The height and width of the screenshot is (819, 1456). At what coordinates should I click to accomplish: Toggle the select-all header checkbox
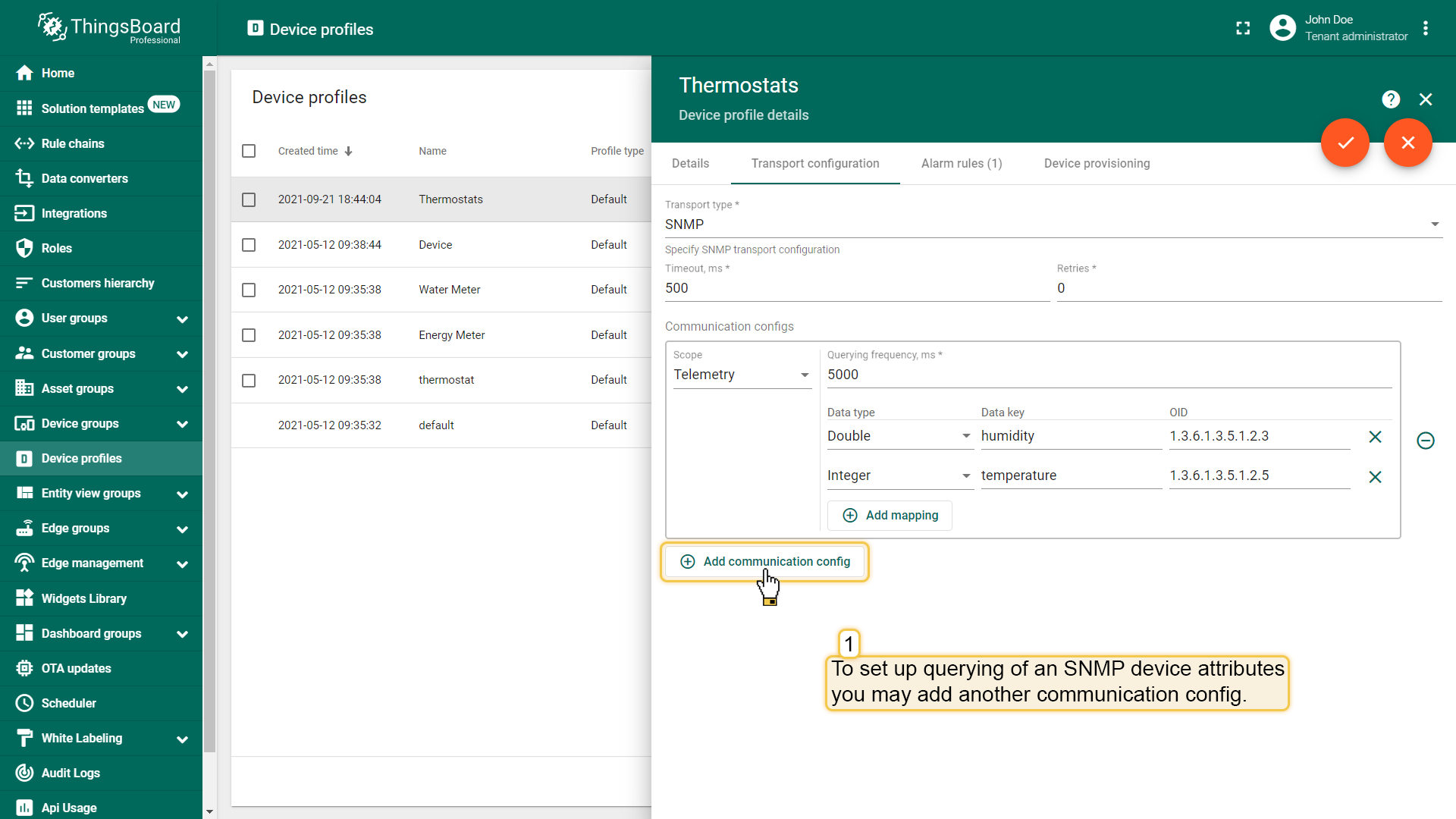tap(249, 151)
